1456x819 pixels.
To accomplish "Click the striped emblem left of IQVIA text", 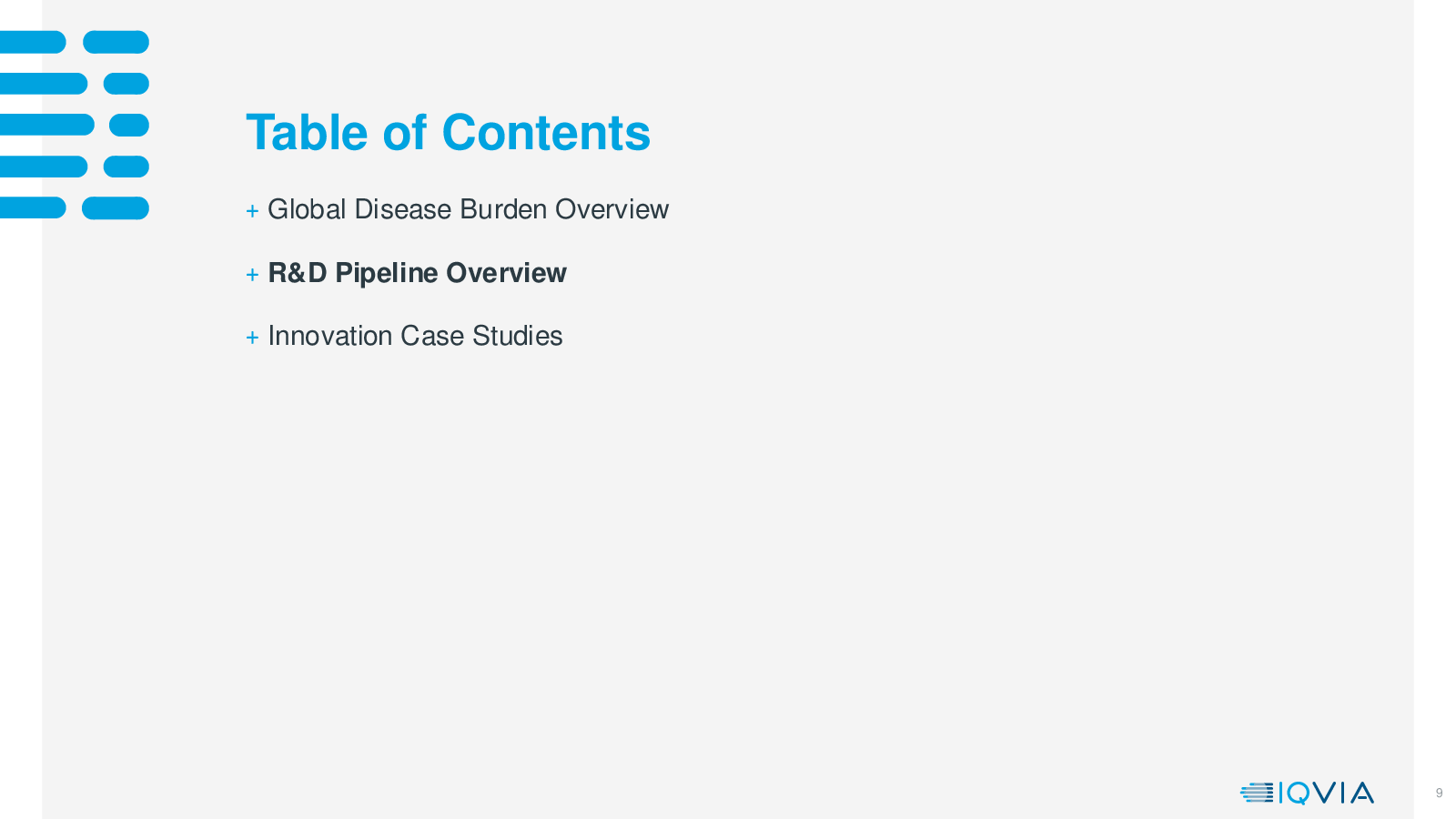I will [x=1257, y=794].
